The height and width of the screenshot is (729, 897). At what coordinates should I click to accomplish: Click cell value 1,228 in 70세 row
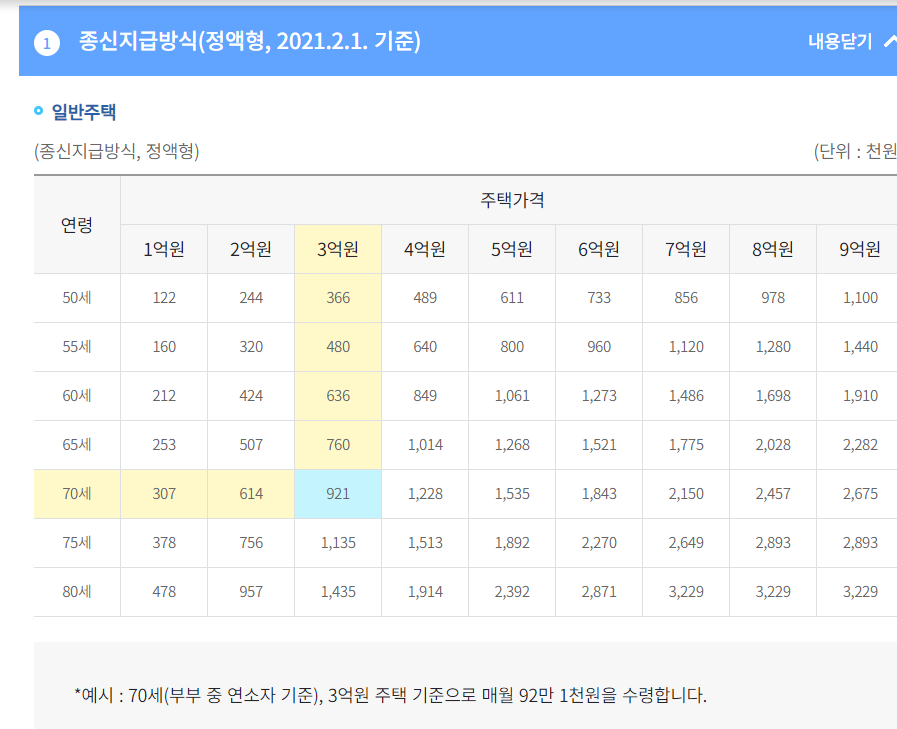click(425, 494)
